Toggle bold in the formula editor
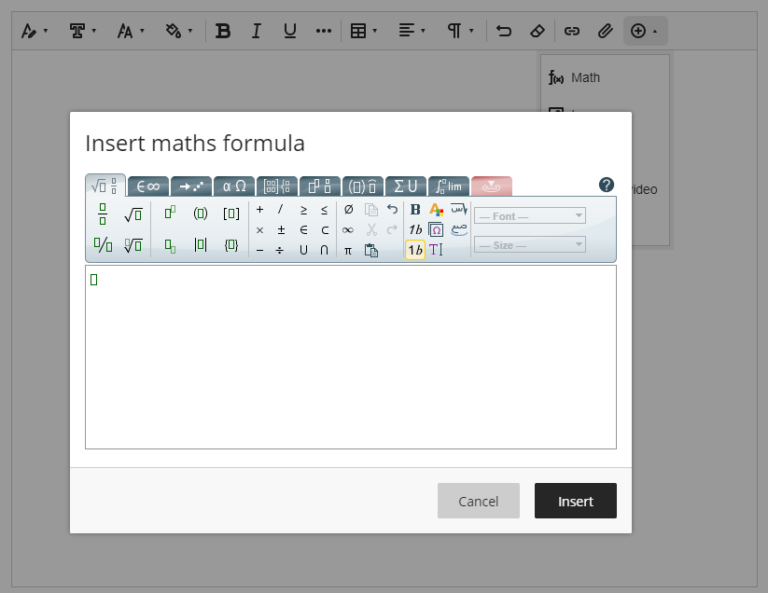 click(415, 210)
